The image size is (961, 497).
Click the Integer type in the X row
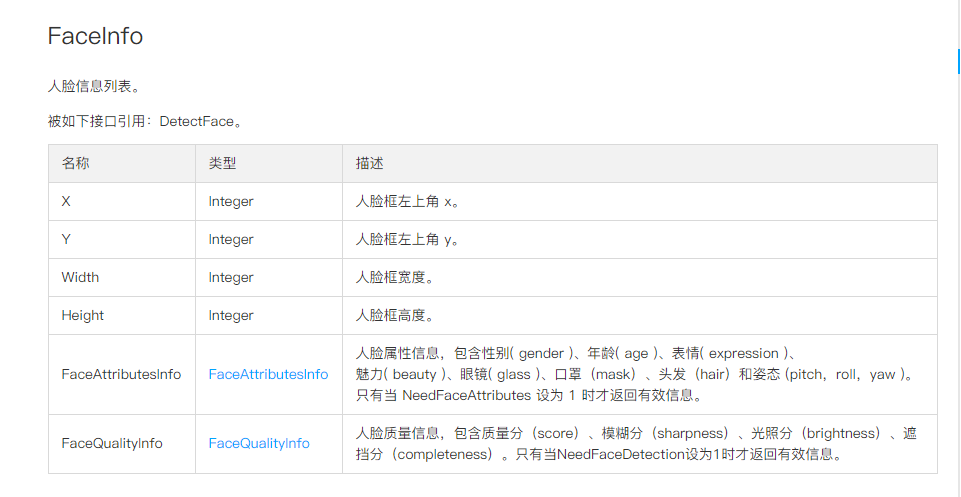pyautogui.click(x=231, y=201)
